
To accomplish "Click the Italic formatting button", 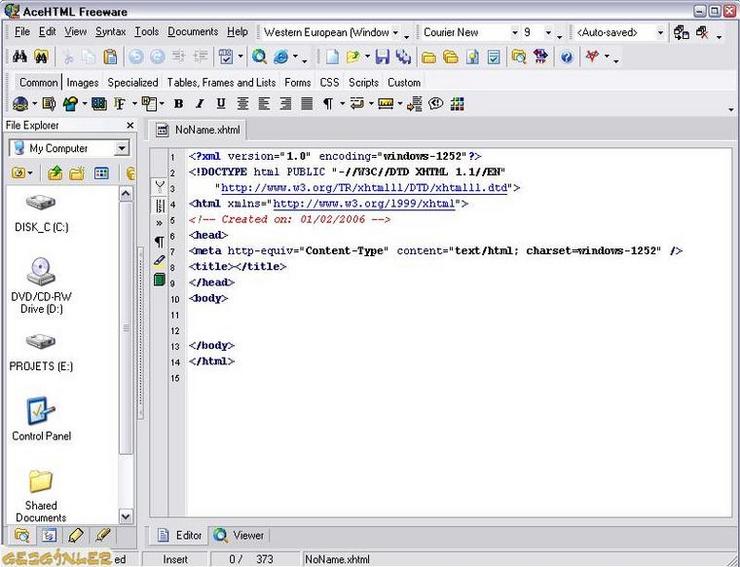I will [x=200, y=103].
